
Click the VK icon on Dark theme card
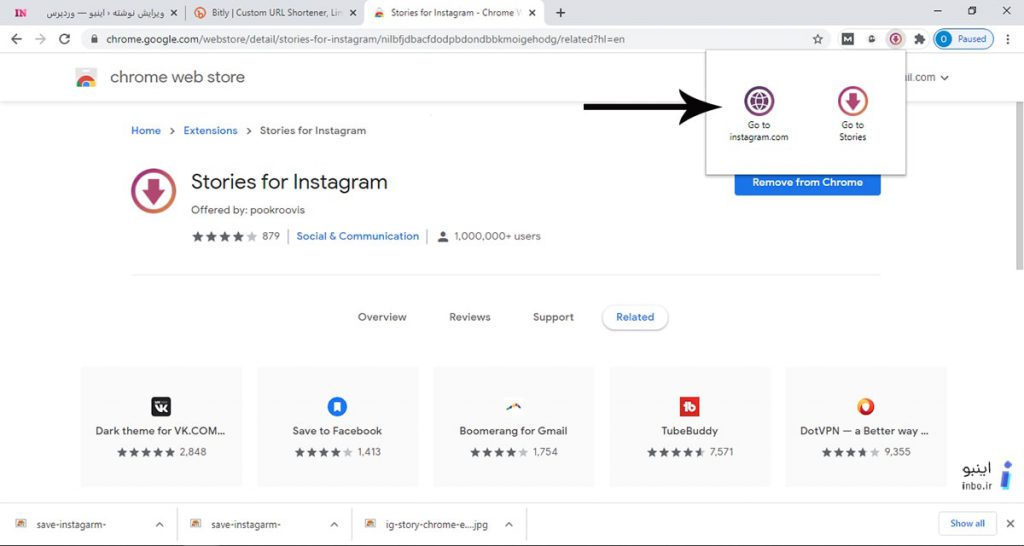click(x=161, y=406)
